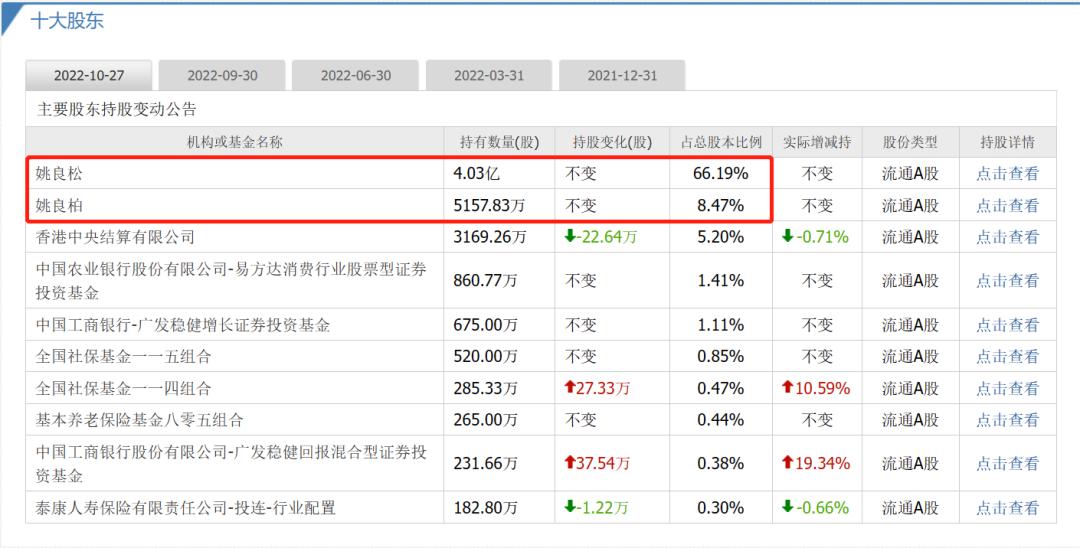Viewport: 1080px width, 548px height.
Task: Click the 182.80万 holding value
Action: pos(485,508)
